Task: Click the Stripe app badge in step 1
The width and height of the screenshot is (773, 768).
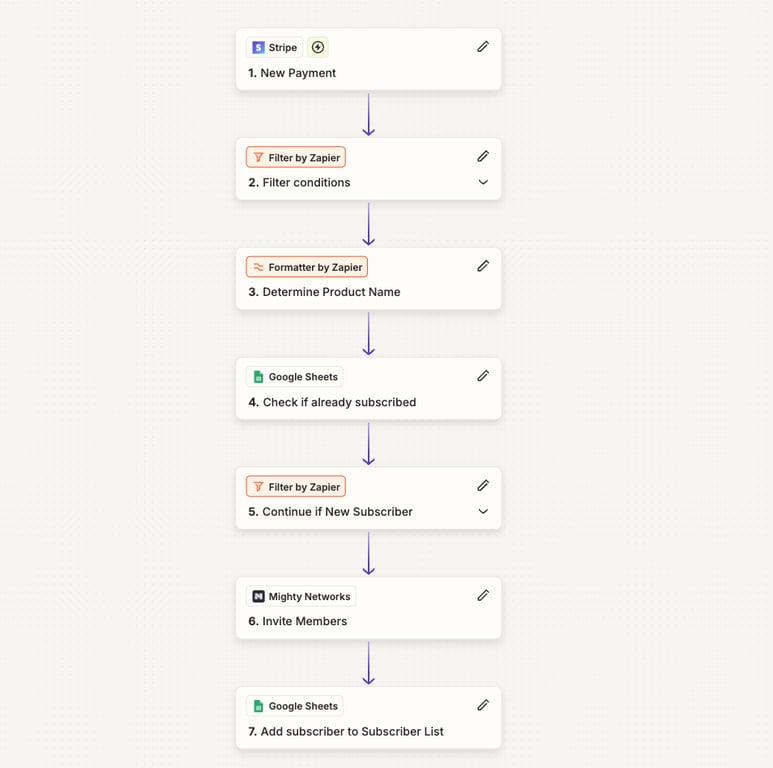Action: tap(274, 47)
